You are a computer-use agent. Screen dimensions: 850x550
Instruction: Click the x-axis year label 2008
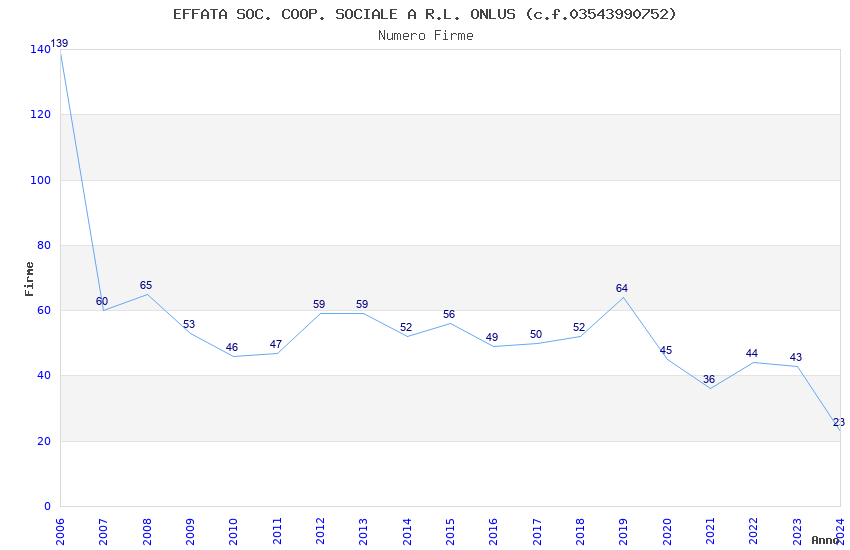146,532
